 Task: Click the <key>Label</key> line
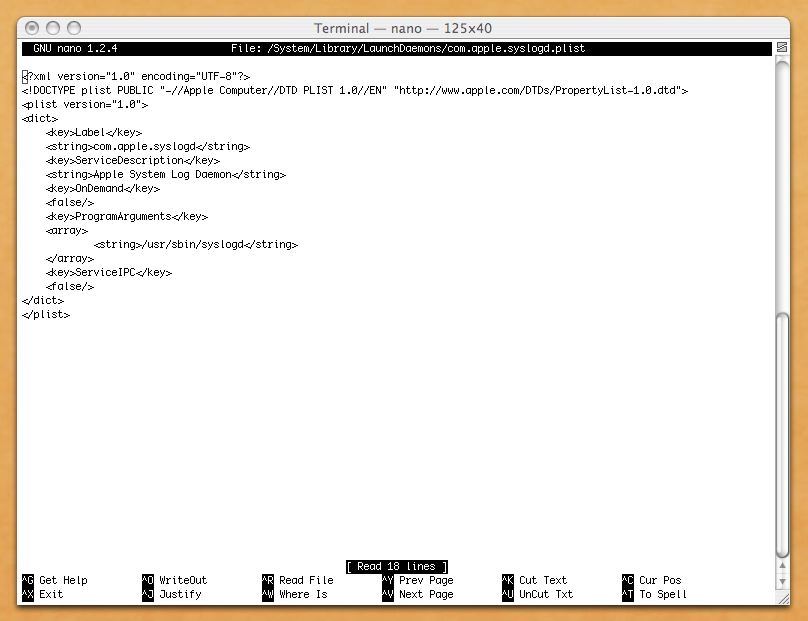tap(94, 132)
